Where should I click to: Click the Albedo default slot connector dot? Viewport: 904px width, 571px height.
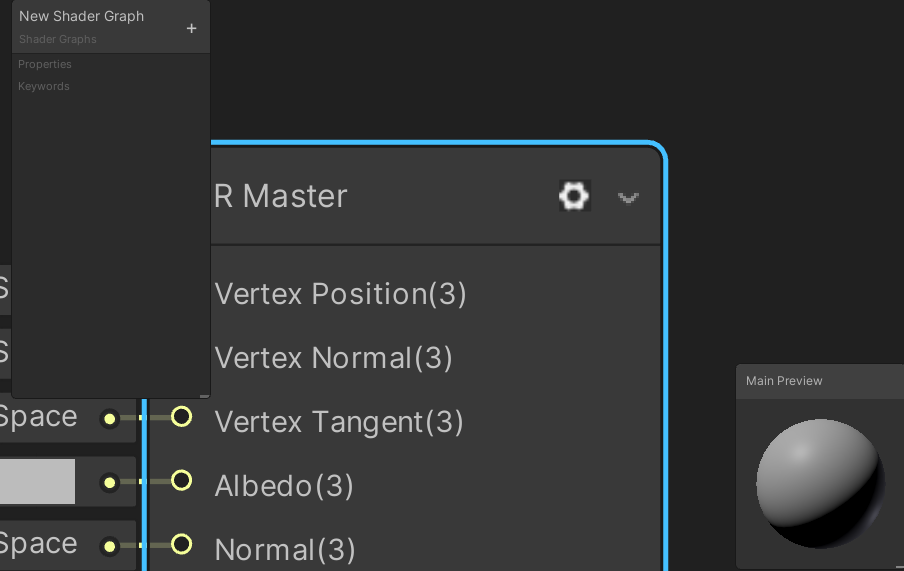pyautogui.click(x=109, y=483)
